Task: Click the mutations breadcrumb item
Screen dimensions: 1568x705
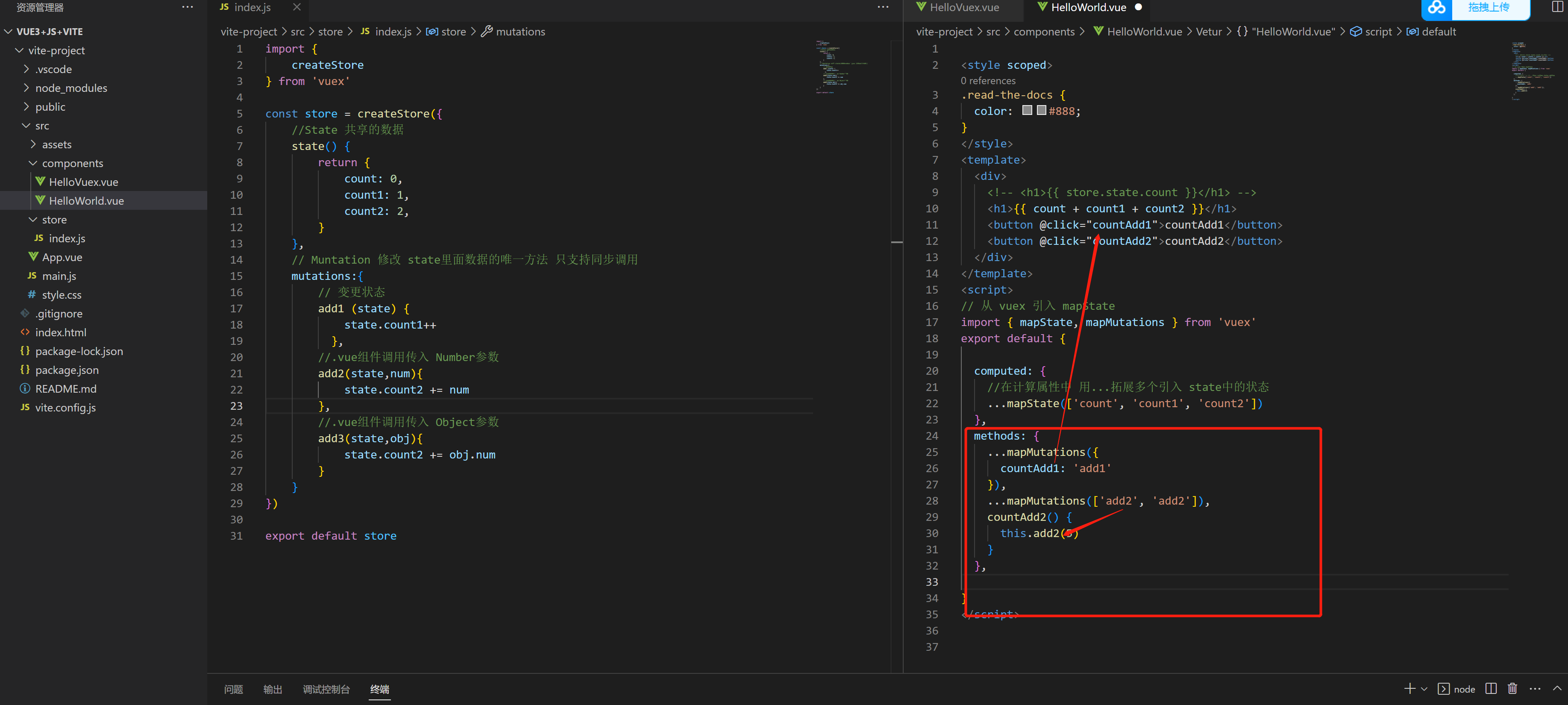Action: pos(520,32)
